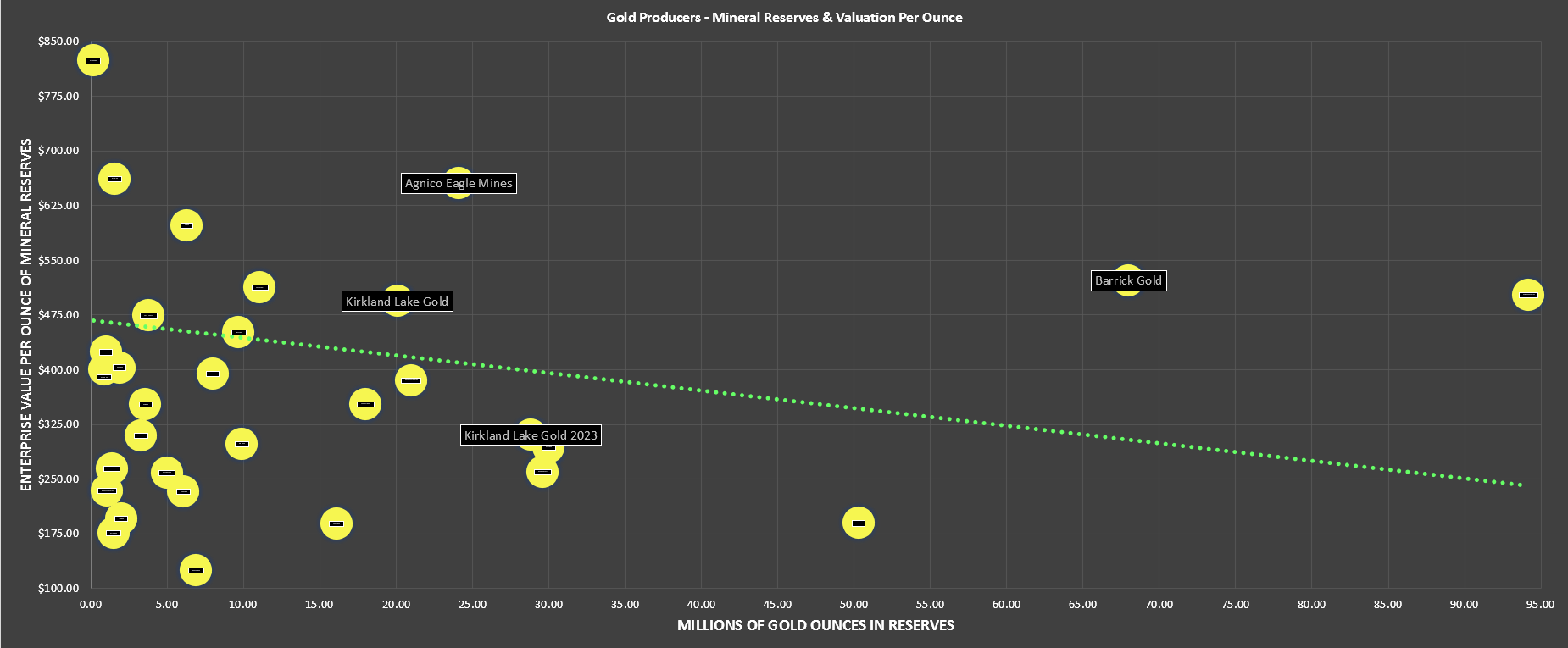This screenshot has height=648, width=1568.
Task: Click the 20.00 x-axis tick label
Action: pyautogui.click(x=396, y=605)
